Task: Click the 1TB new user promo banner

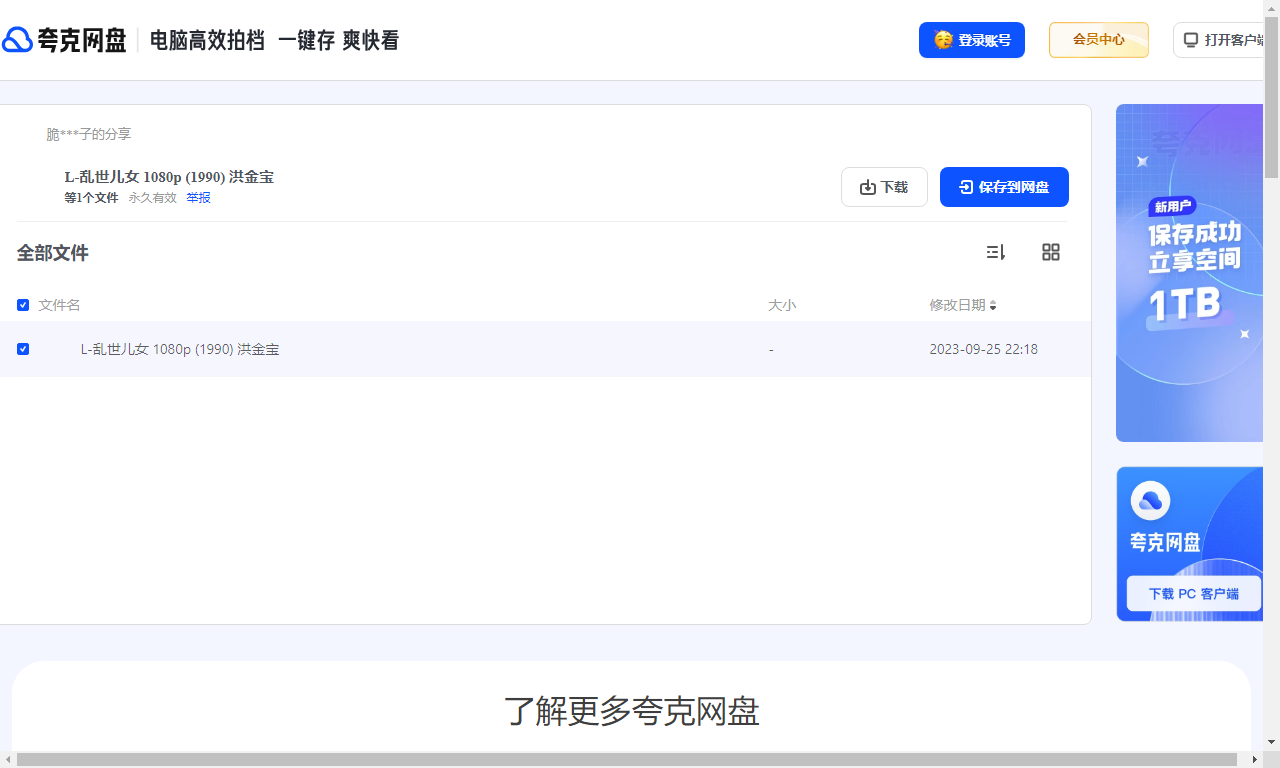Action: (x=1190, y=273)
